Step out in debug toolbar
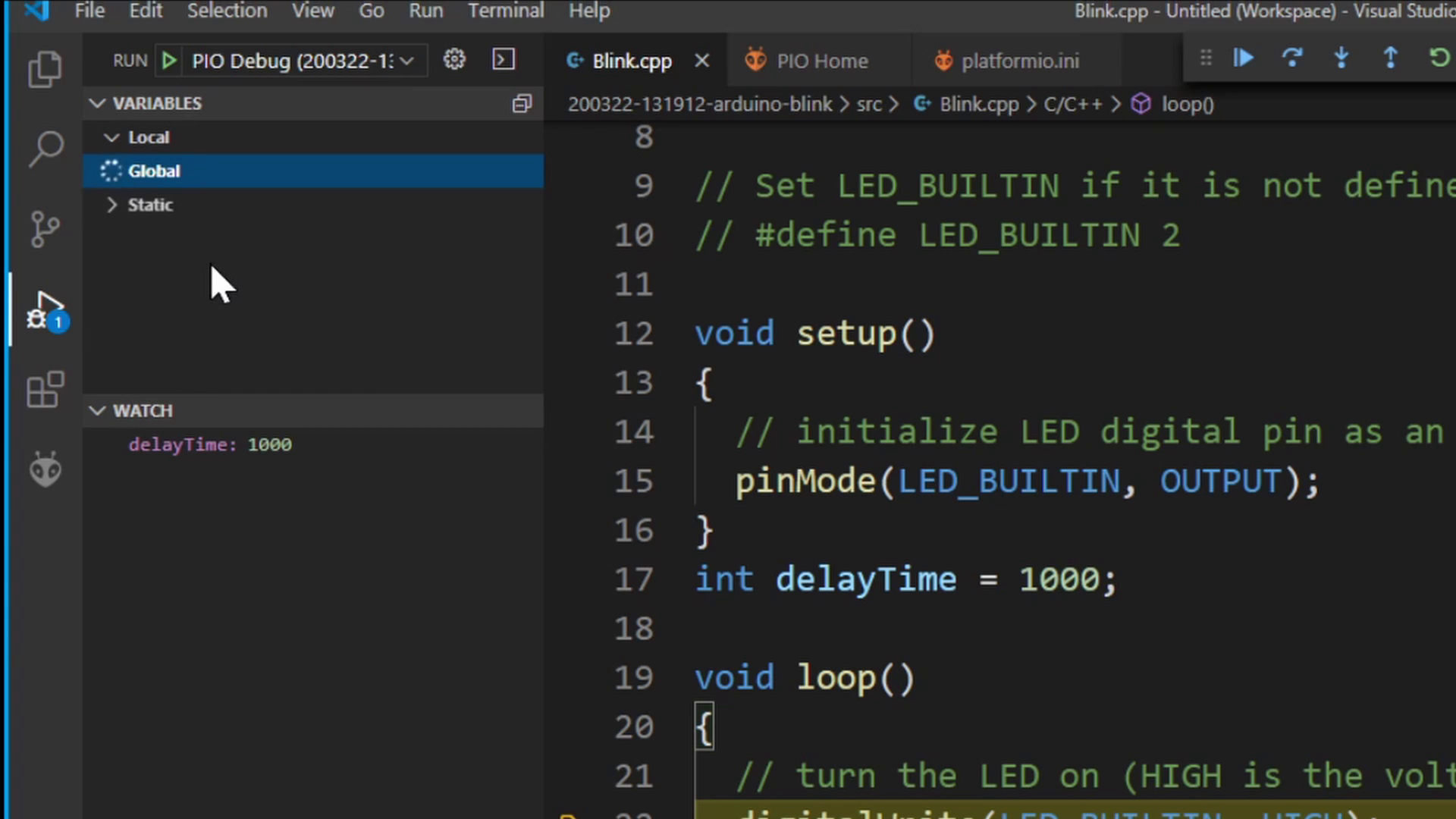Image resolution: width=1456 pixels, height=819 pixels. coord(1391,58)
